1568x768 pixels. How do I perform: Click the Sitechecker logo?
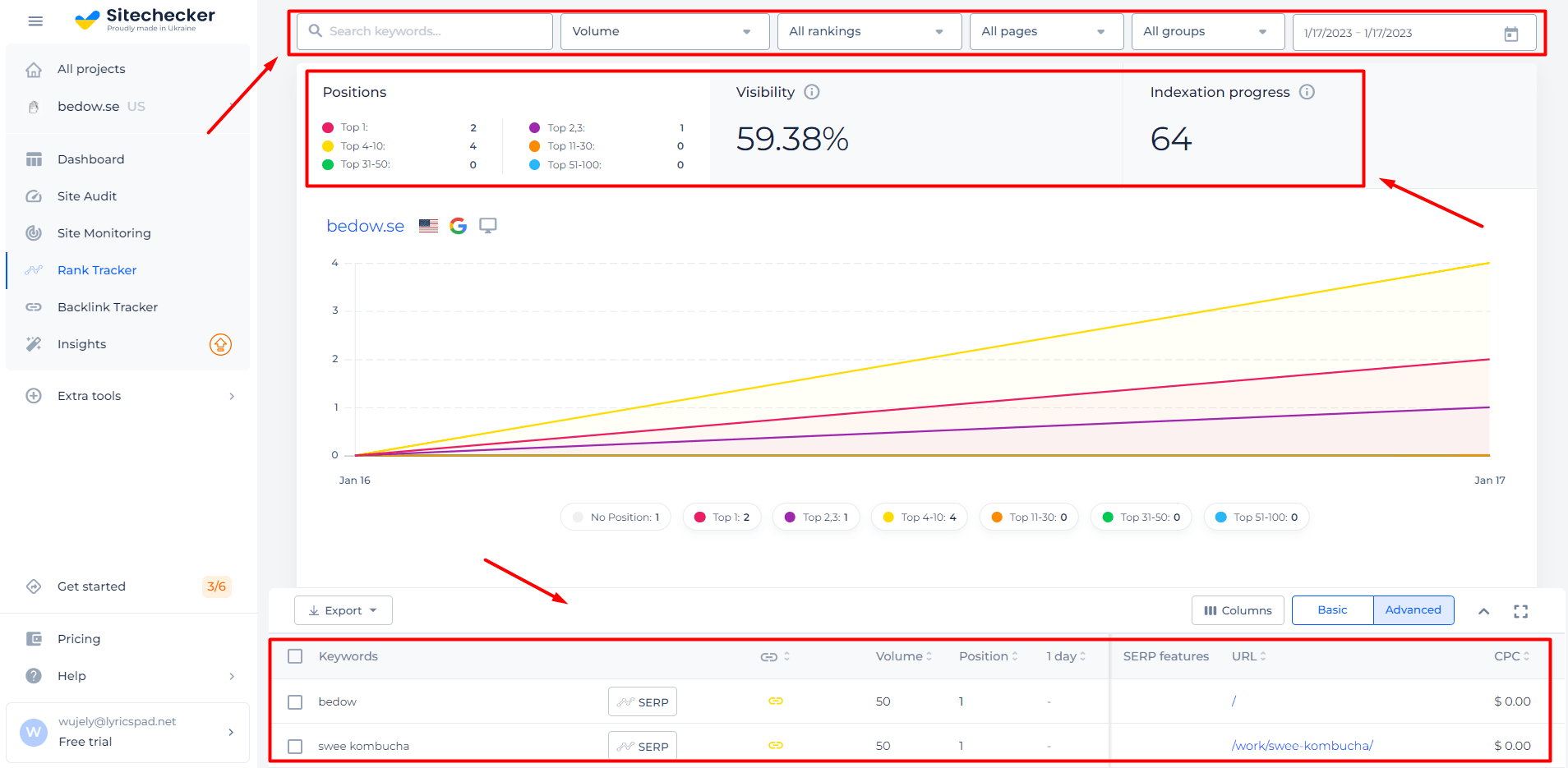[x=145, y=20]
